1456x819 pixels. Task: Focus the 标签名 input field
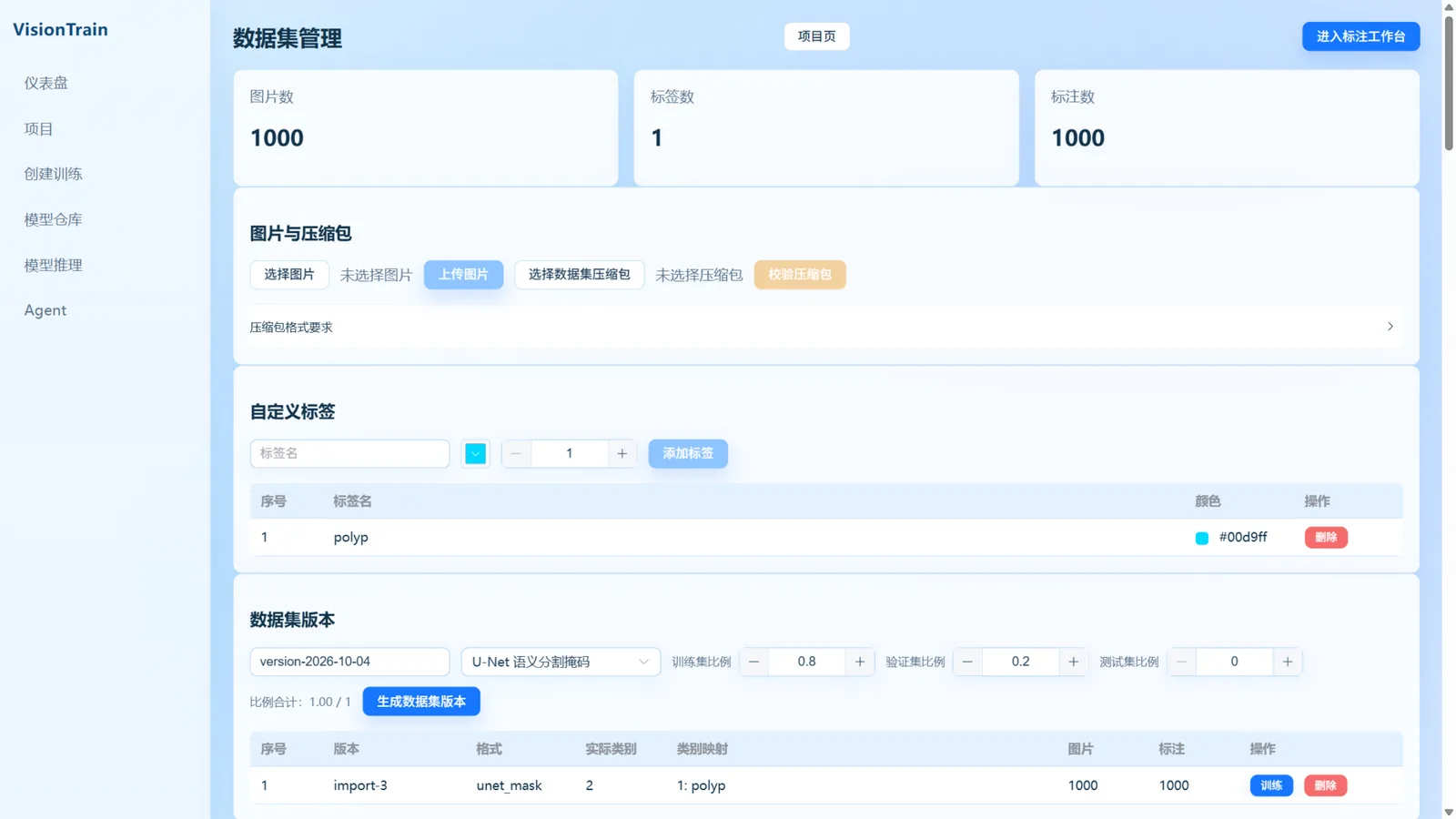pyautogui.click(x=349, y=453)
